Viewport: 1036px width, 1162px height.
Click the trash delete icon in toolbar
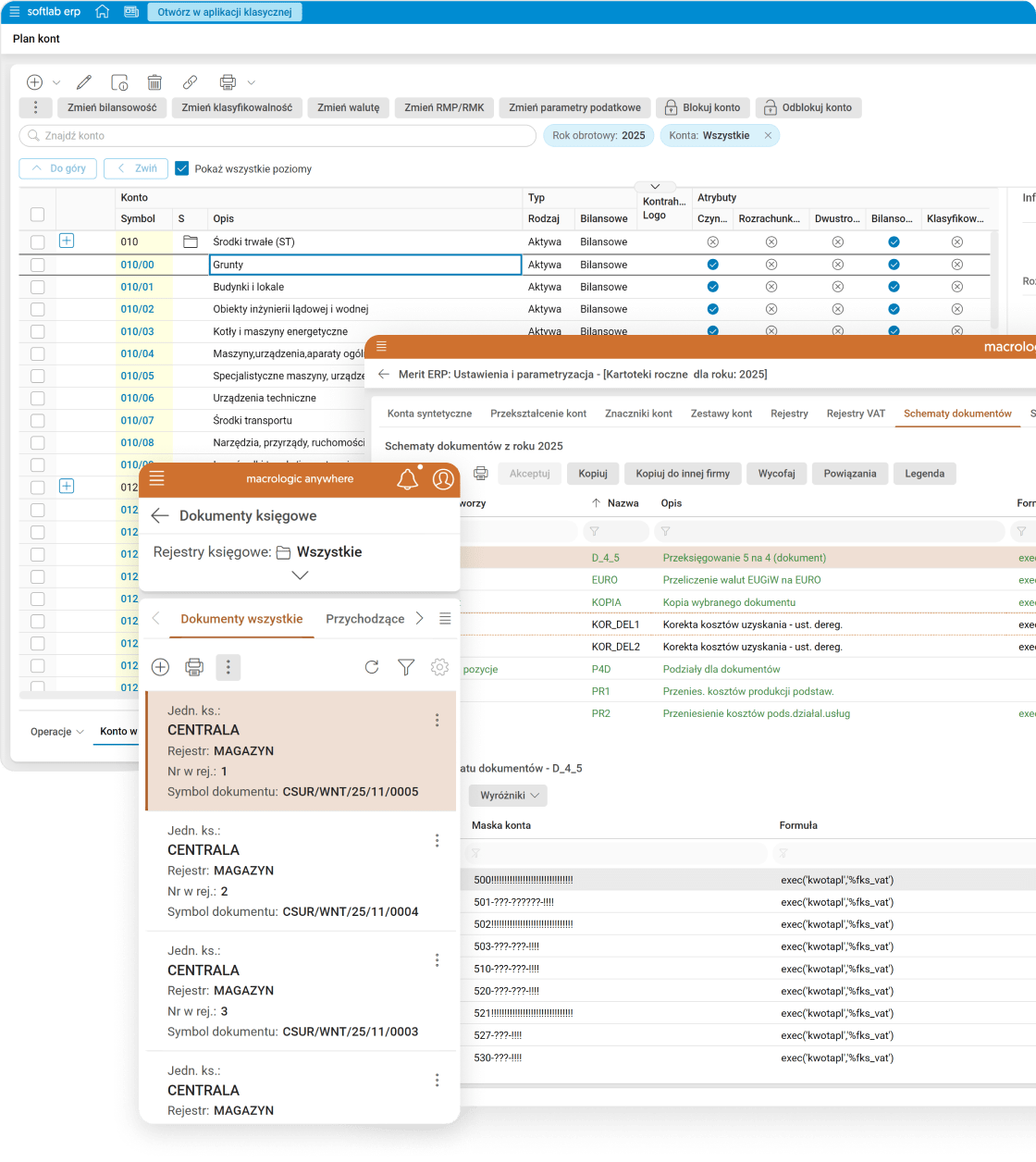[x=154, y=82]
